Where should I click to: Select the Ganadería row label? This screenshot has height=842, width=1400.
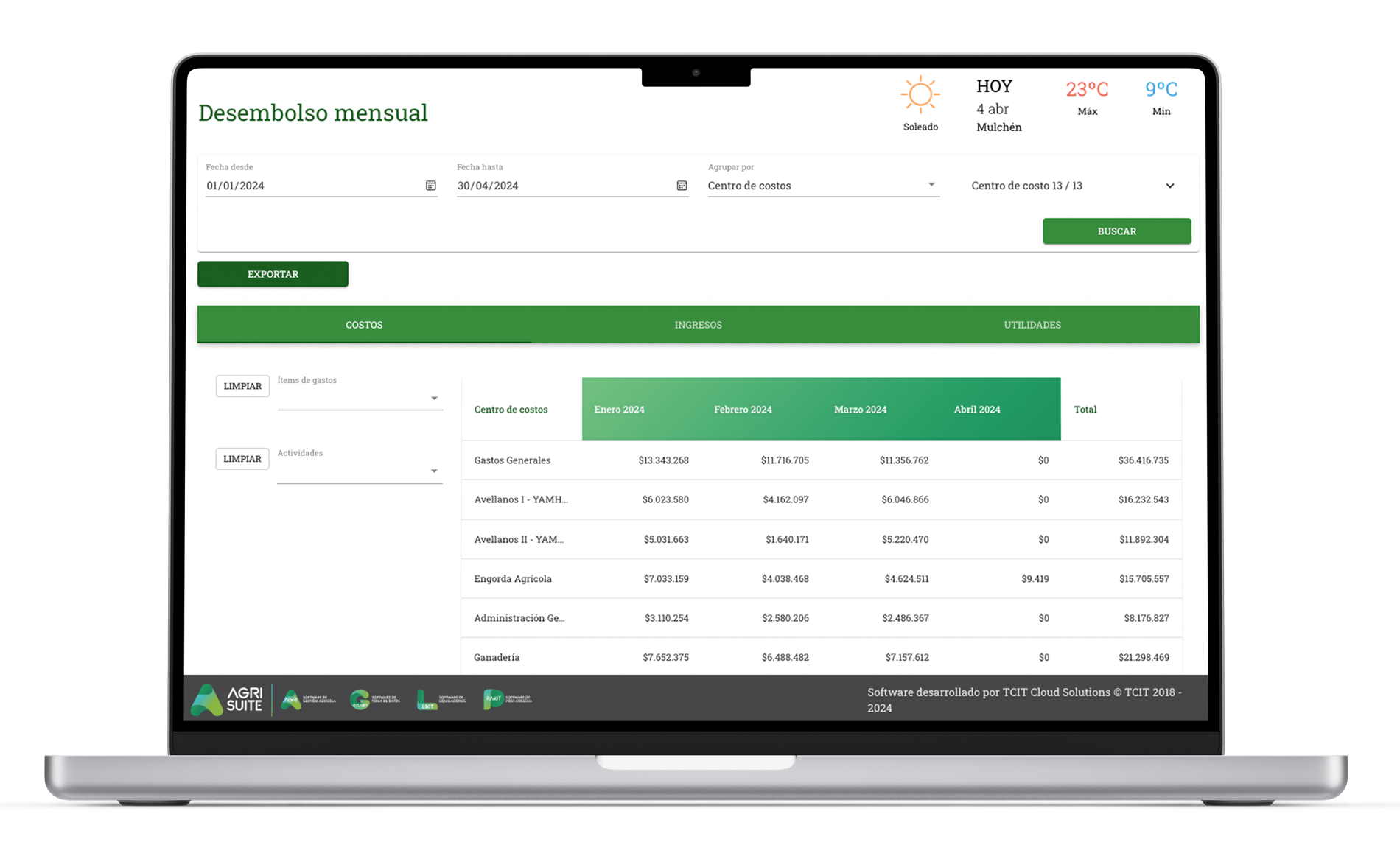[x=497, y=657]
